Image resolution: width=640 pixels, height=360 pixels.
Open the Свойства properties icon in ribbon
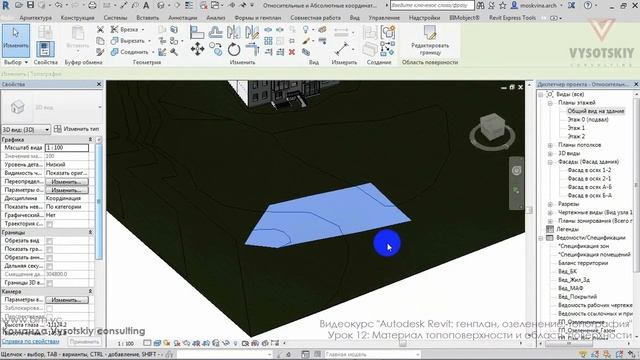pyautogui.click(x=45, y=49)
